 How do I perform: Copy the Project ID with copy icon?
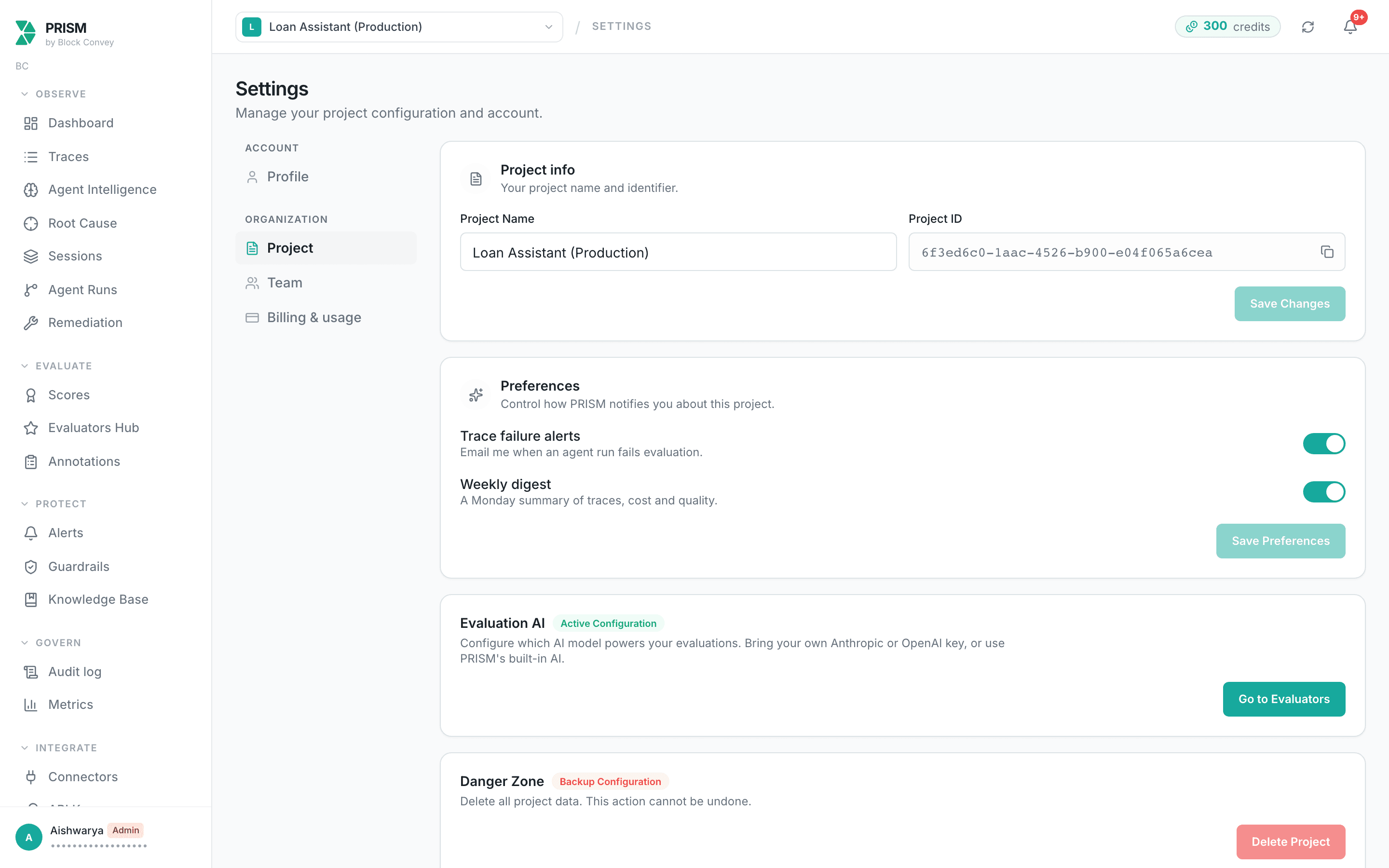[1327, 252]
